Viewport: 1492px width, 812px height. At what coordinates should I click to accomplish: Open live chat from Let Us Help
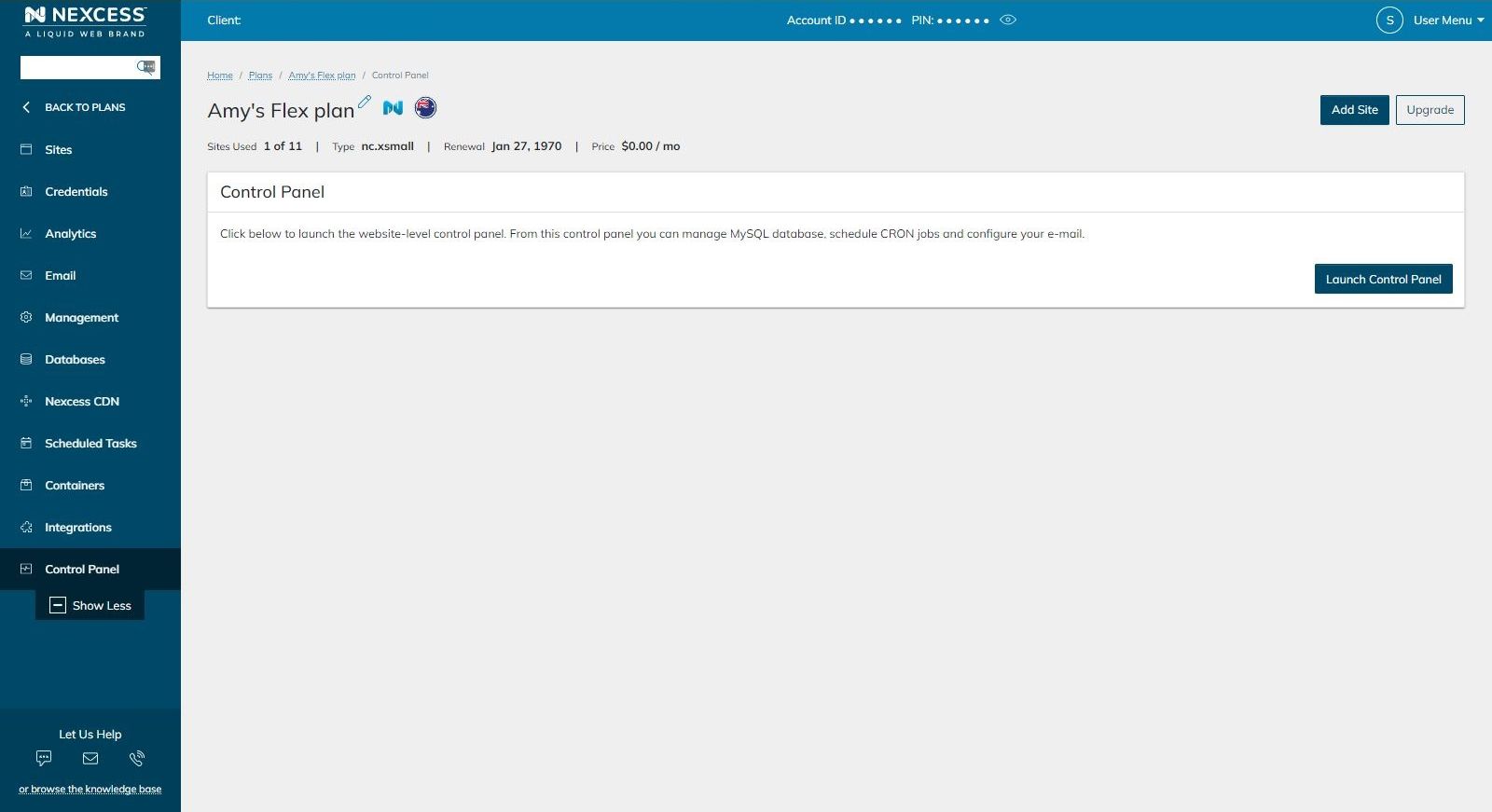pyautogui.click(x=44, y=758)
